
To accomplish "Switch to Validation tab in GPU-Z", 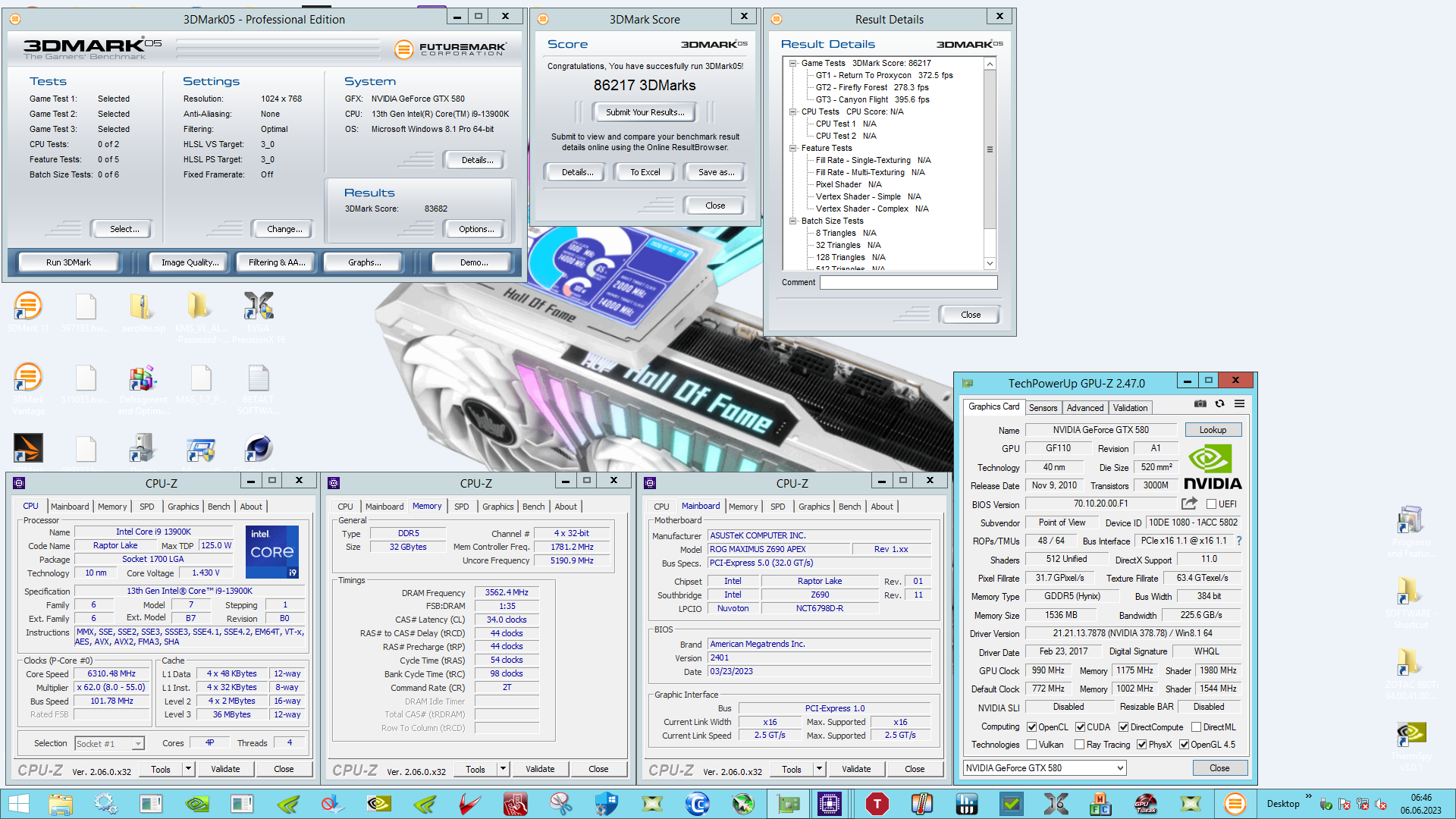I will click(1130, 408).
